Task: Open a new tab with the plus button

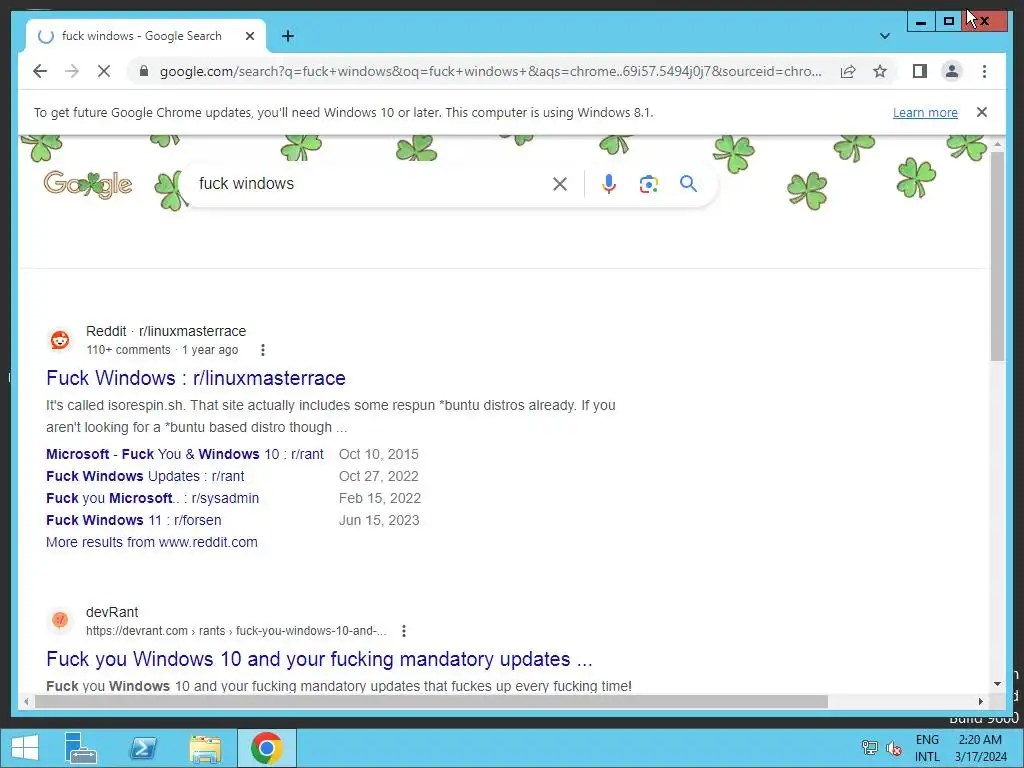Action: click(288, 36)
